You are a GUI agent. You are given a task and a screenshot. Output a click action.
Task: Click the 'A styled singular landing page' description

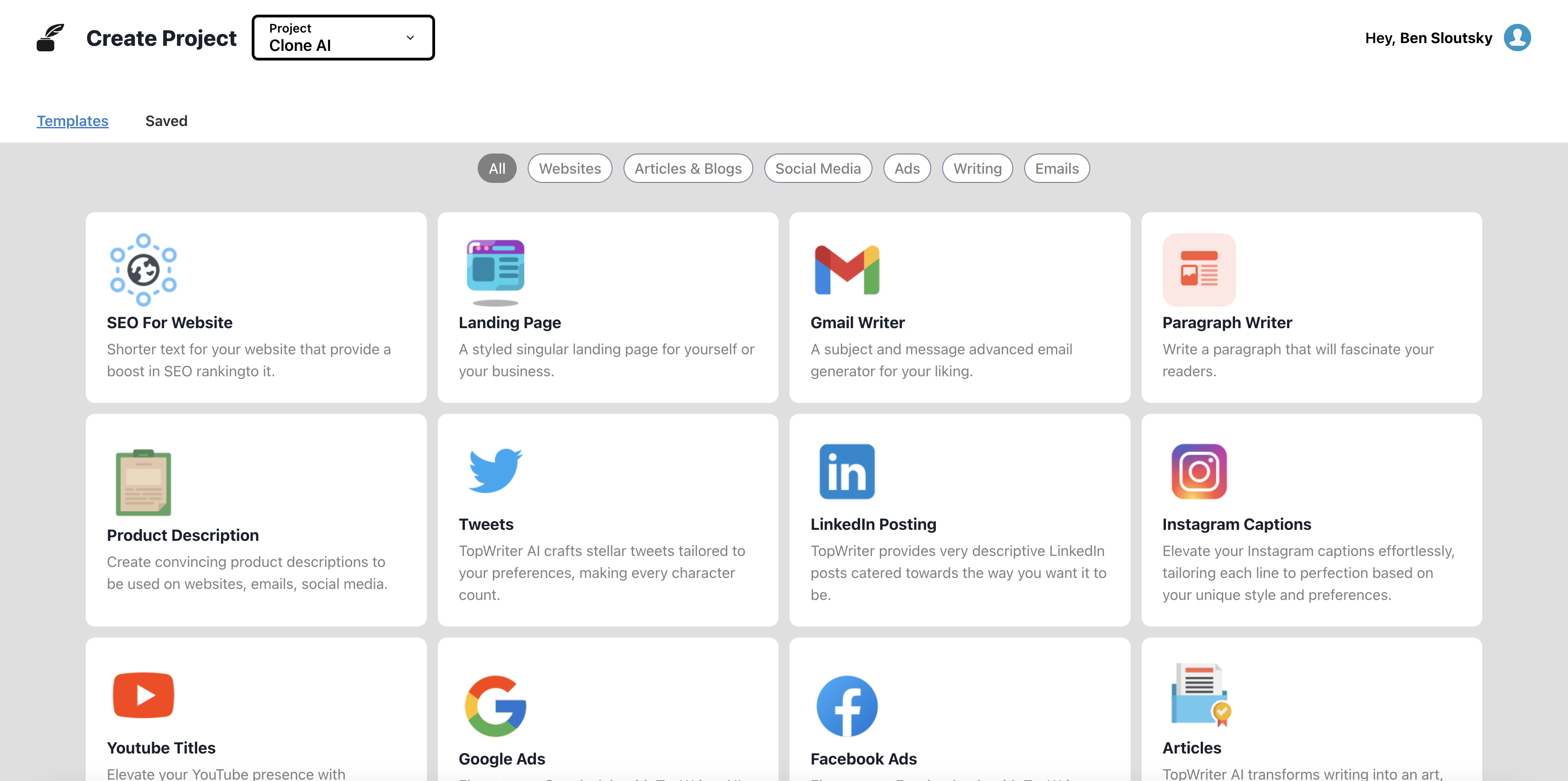click(x=606, y=360)
